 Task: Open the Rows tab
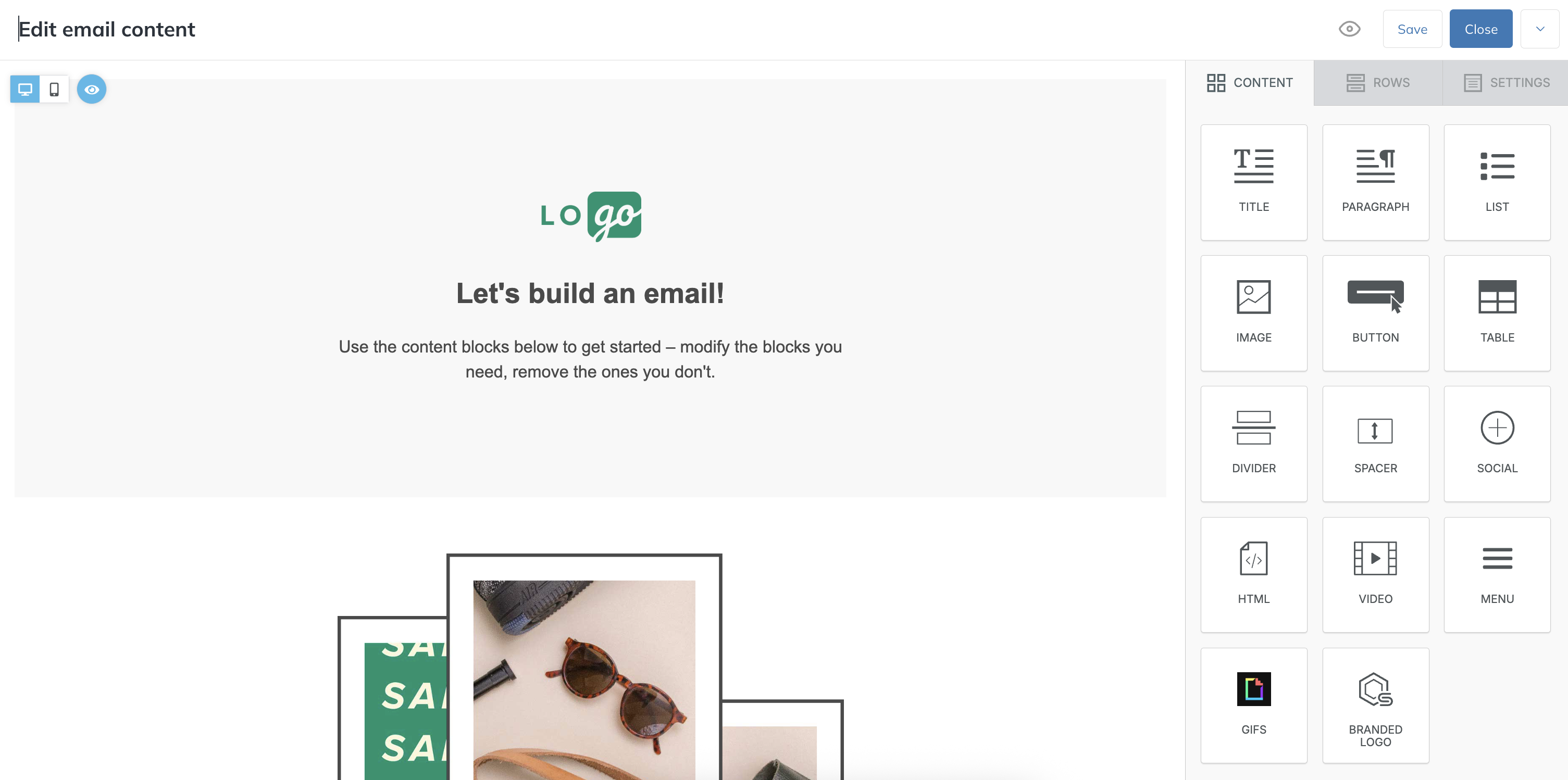point(1378,83)
